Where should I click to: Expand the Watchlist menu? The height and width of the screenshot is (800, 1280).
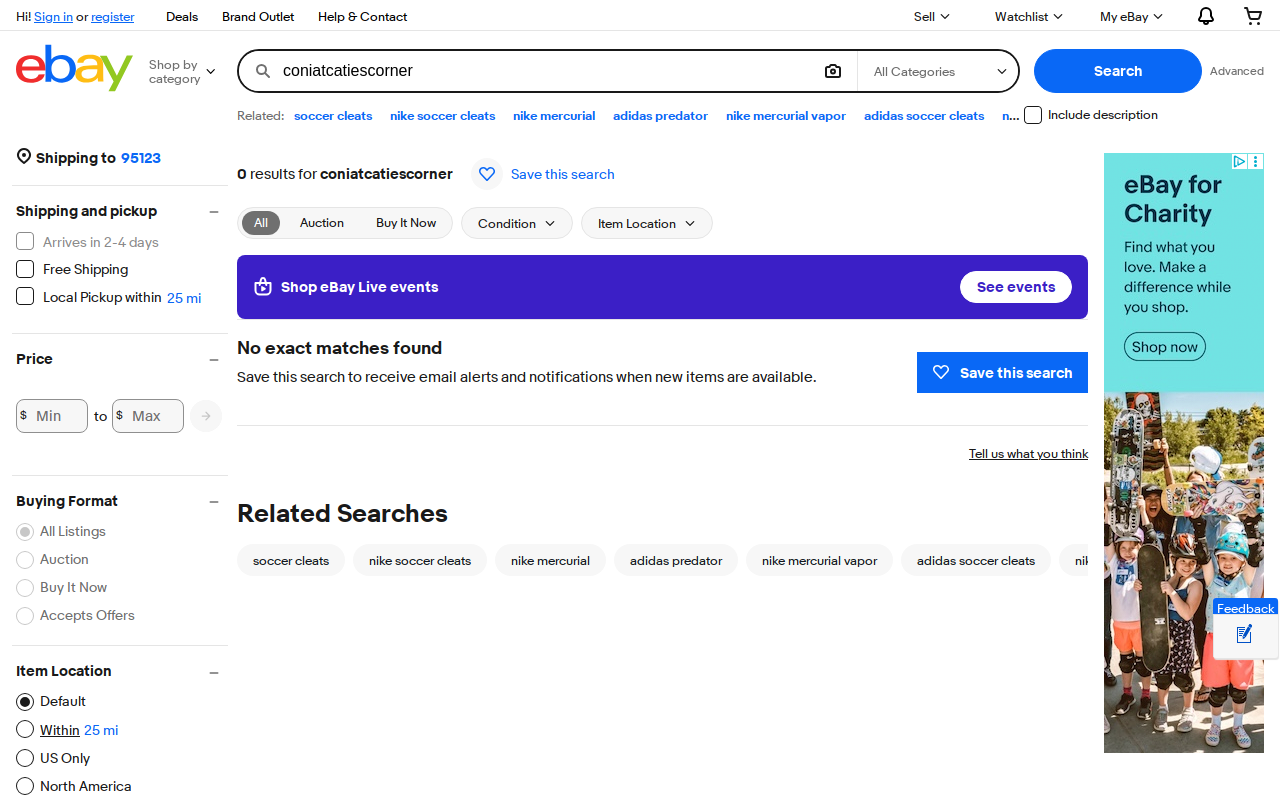point(1029,16)
